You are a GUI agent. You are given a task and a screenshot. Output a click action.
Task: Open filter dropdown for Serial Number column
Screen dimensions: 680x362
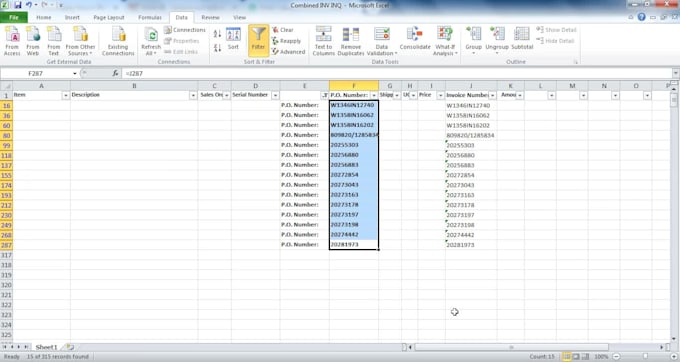(275, 95)
